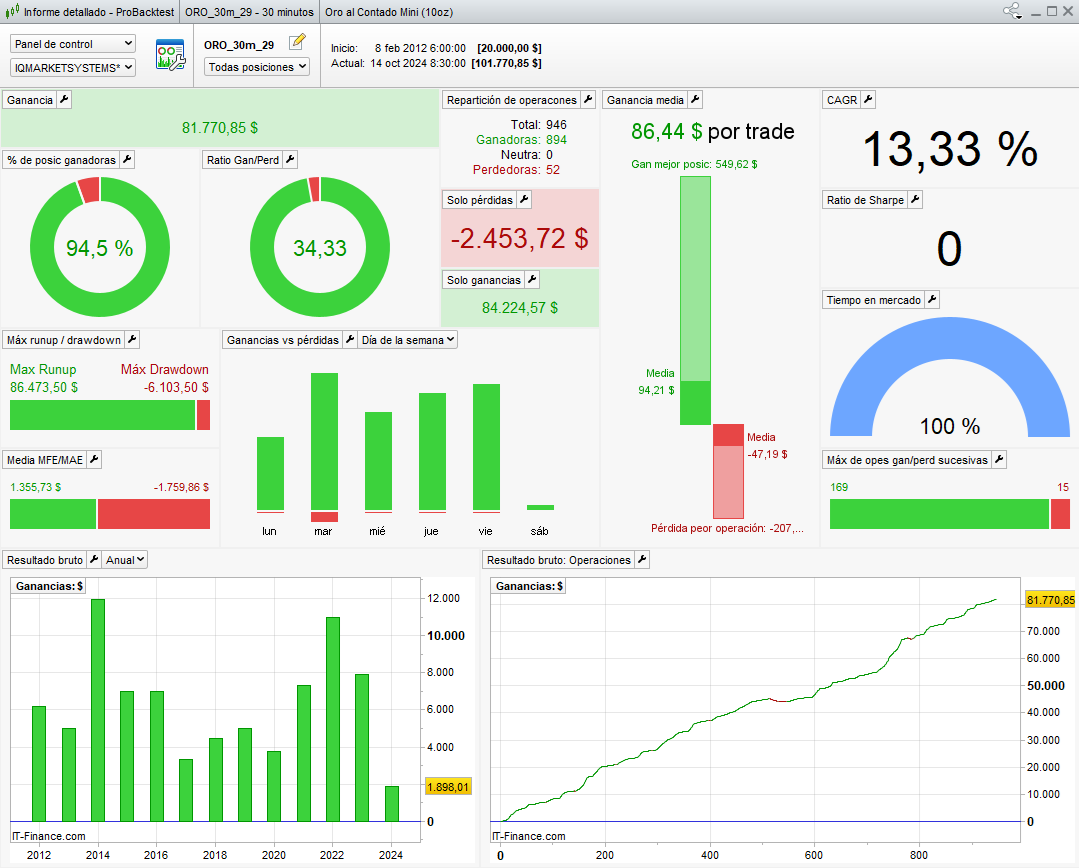
Task: Click Gan mejor posic: 549,62 $ text
Action: (x=694, y=165)
